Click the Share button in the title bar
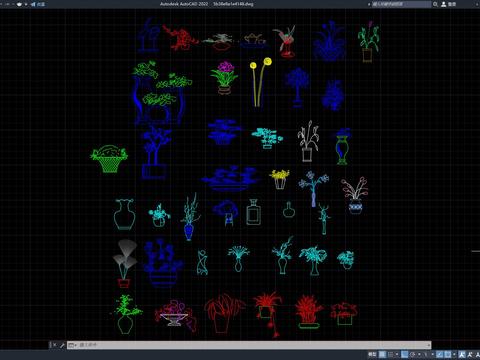This screenshot has width=480, height=360. coord(38,4)
